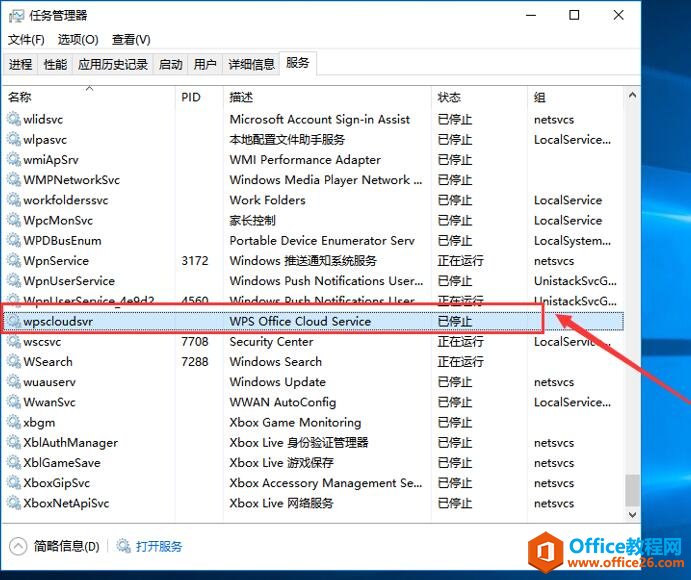
Task: Select the WMI Performance Adapter description
Action: click(x=305, y=160)
